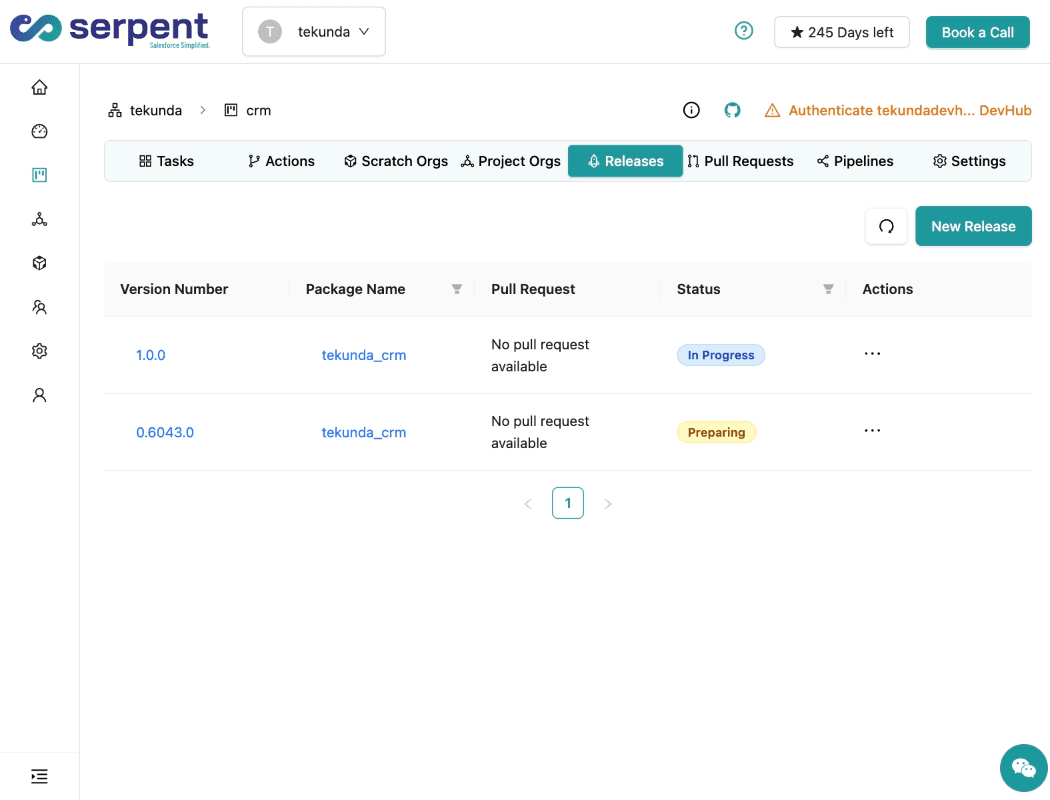
Task: Expand the sidebar with bottom menu icon
Action: point(39,776)
